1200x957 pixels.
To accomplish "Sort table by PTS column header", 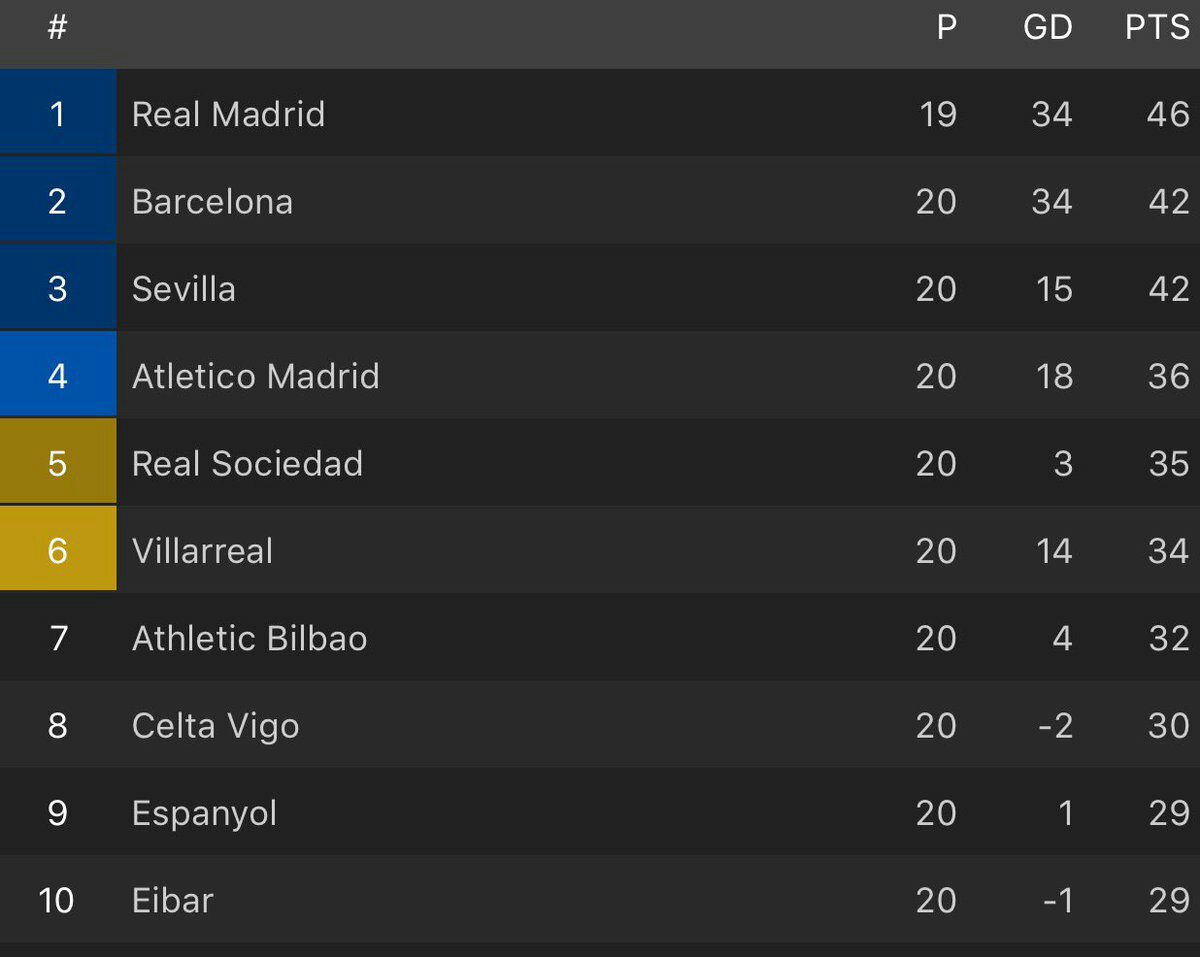I will (1157, 28).
